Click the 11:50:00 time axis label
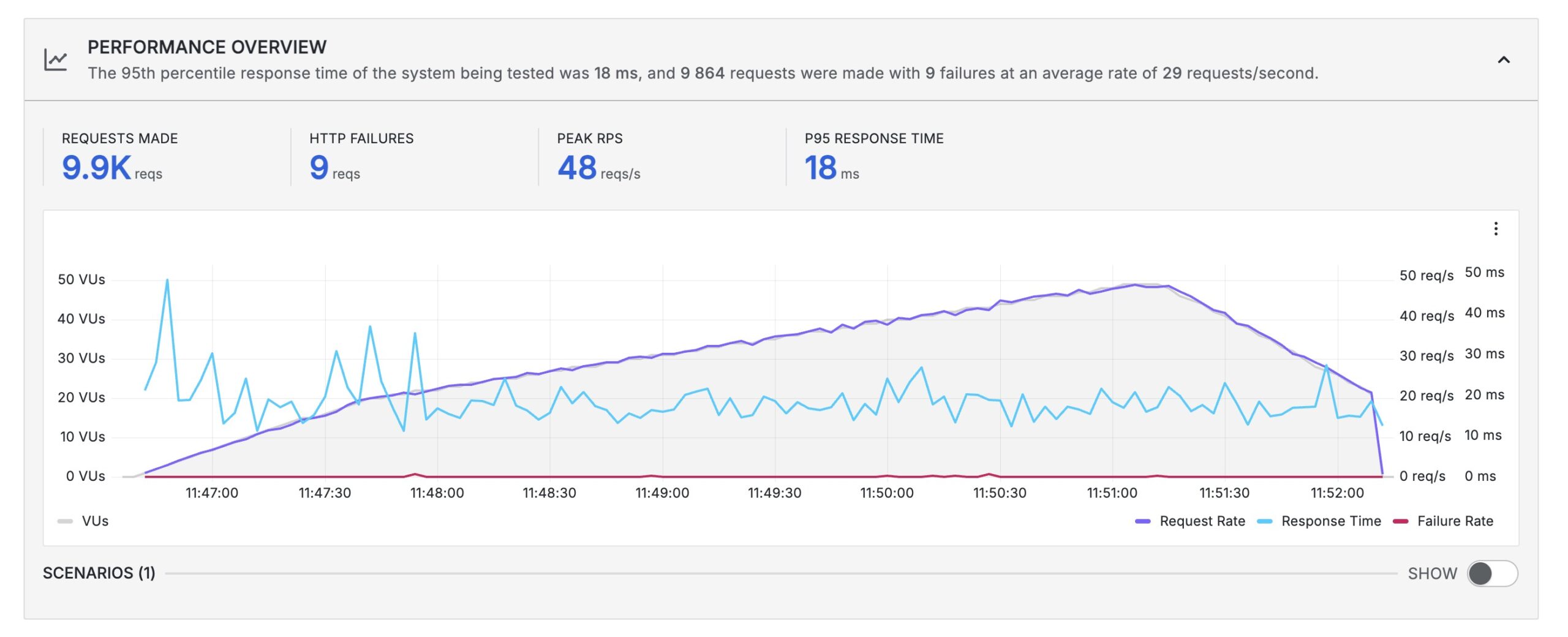This screenshot has height=637, width=1568. tap(886, 492)
